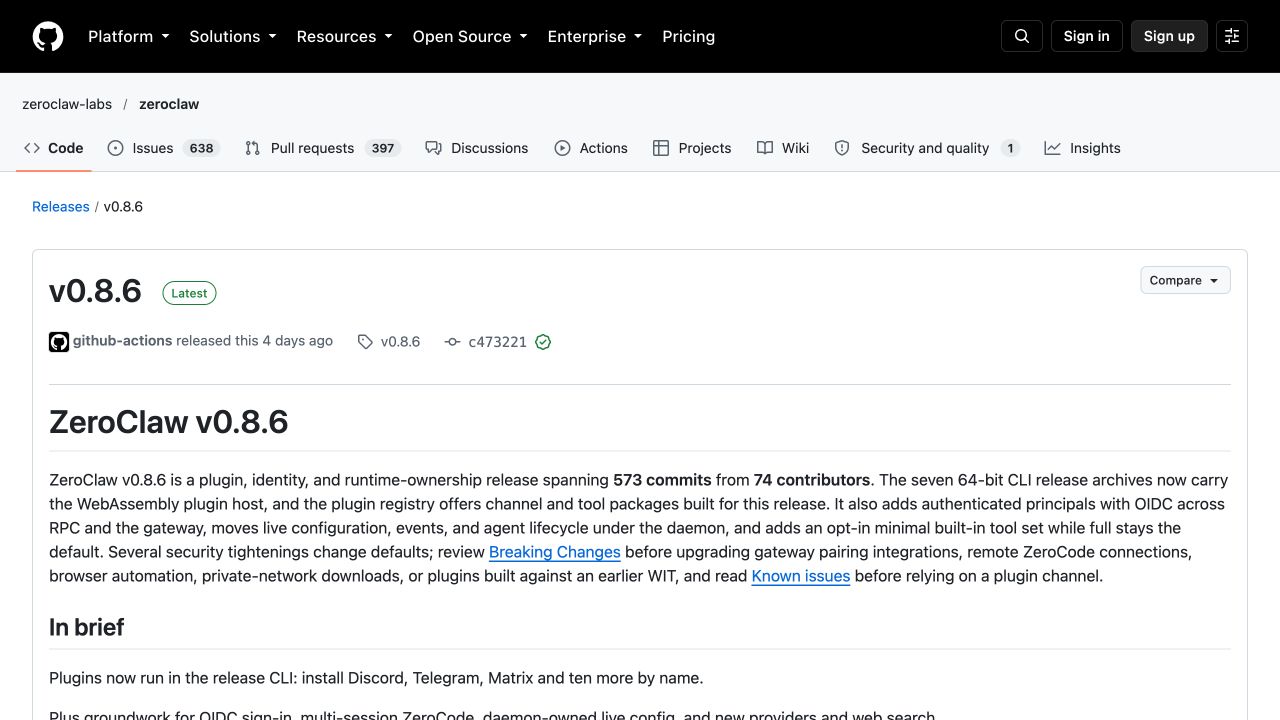Open the Pull requests tab
The image size is (1280, 720).
coord(322,148)
